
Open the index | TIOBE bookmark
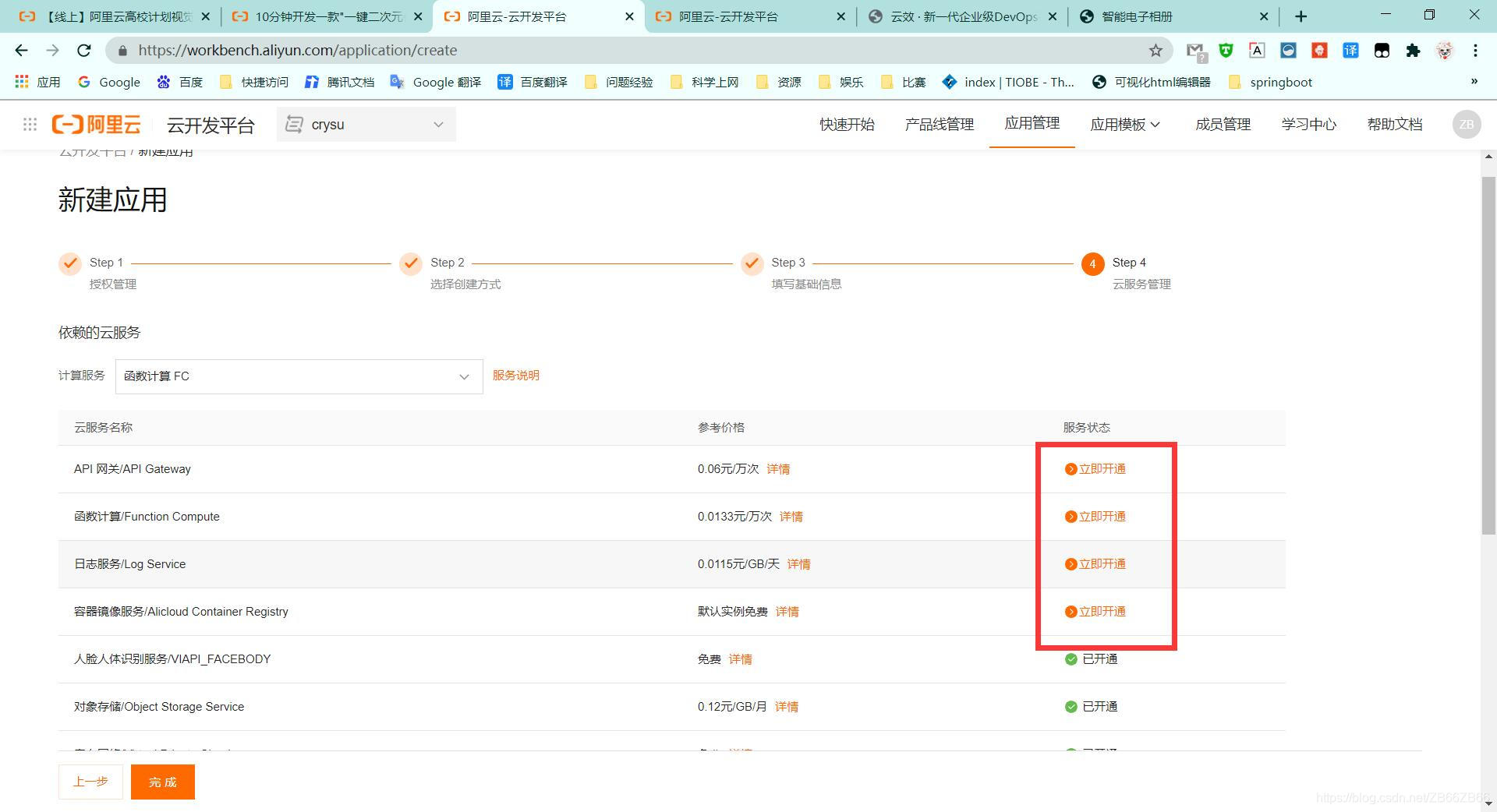point(1008,82)
